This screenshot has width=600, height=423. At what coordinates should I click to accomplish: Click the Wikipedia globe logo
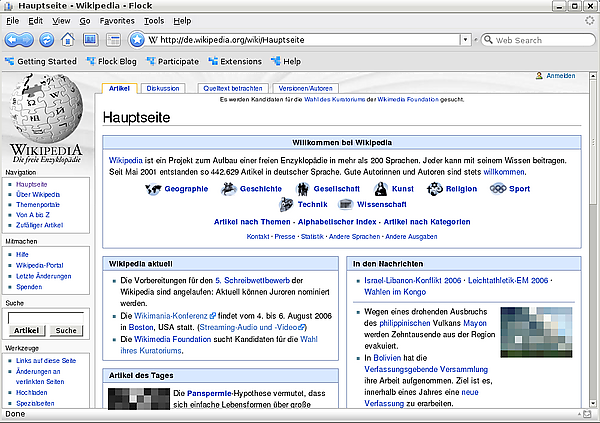pyautogui.click(x=46, y=109)
